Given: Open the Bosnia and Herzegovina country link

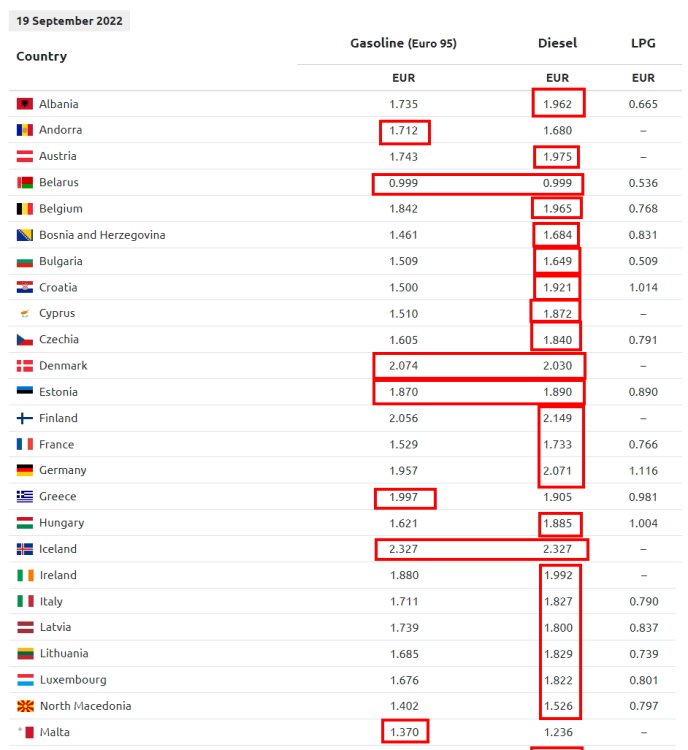Looking at the screenshot, I should [x=102, y=235].
